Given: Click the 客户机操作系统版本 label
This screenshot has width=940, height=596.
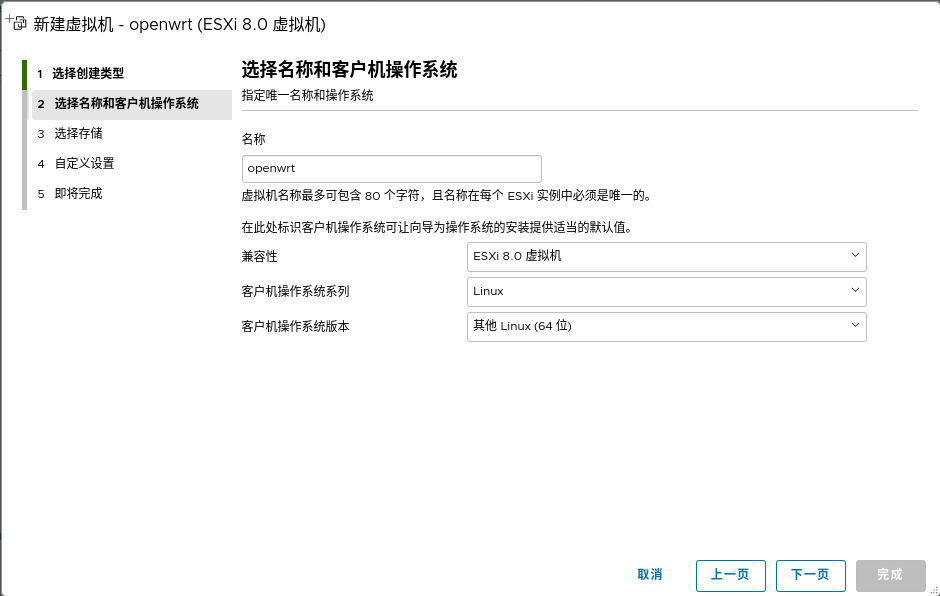Looking at the screenshot, I should tap(296, 327).
